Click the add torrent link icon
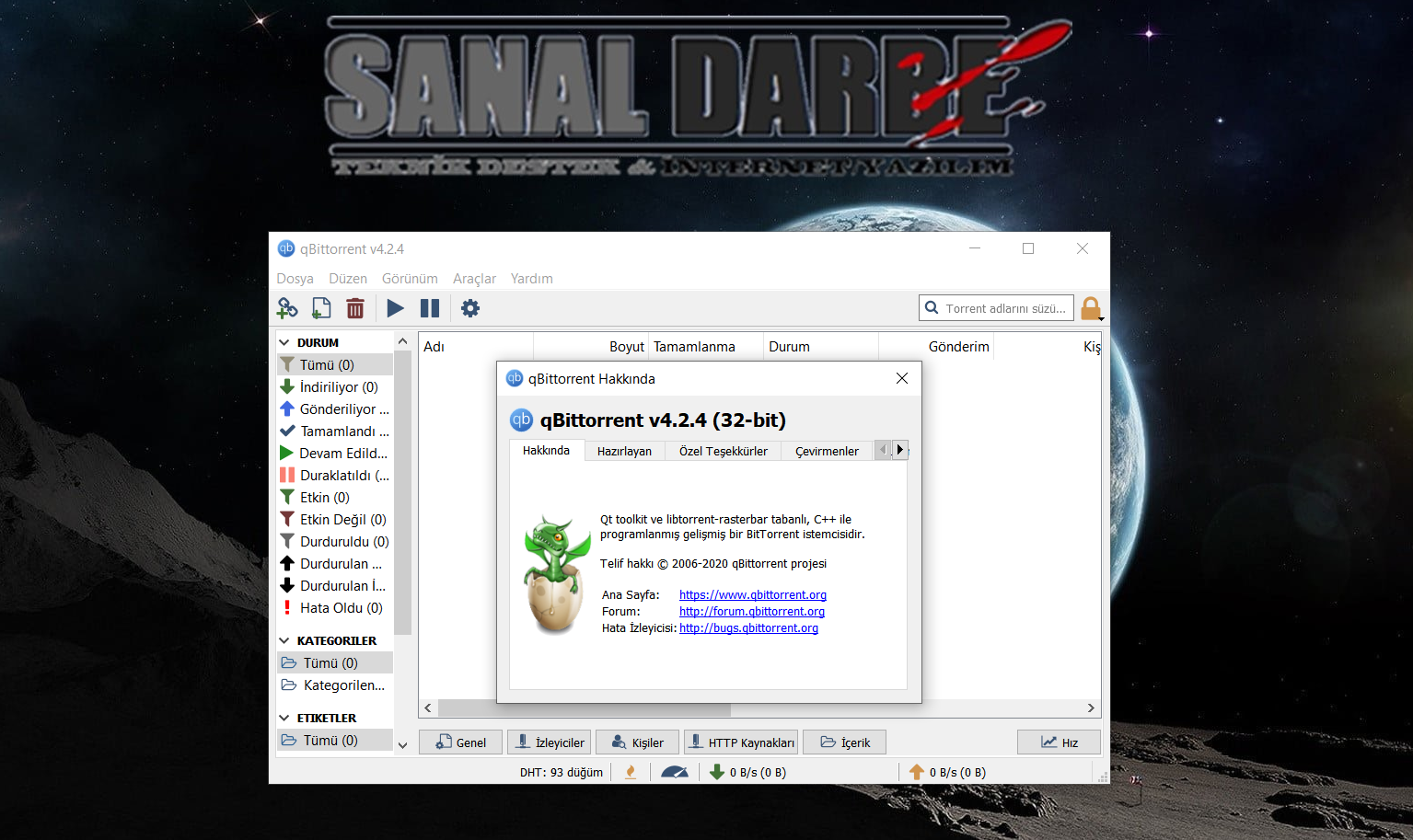 [287, 308]
